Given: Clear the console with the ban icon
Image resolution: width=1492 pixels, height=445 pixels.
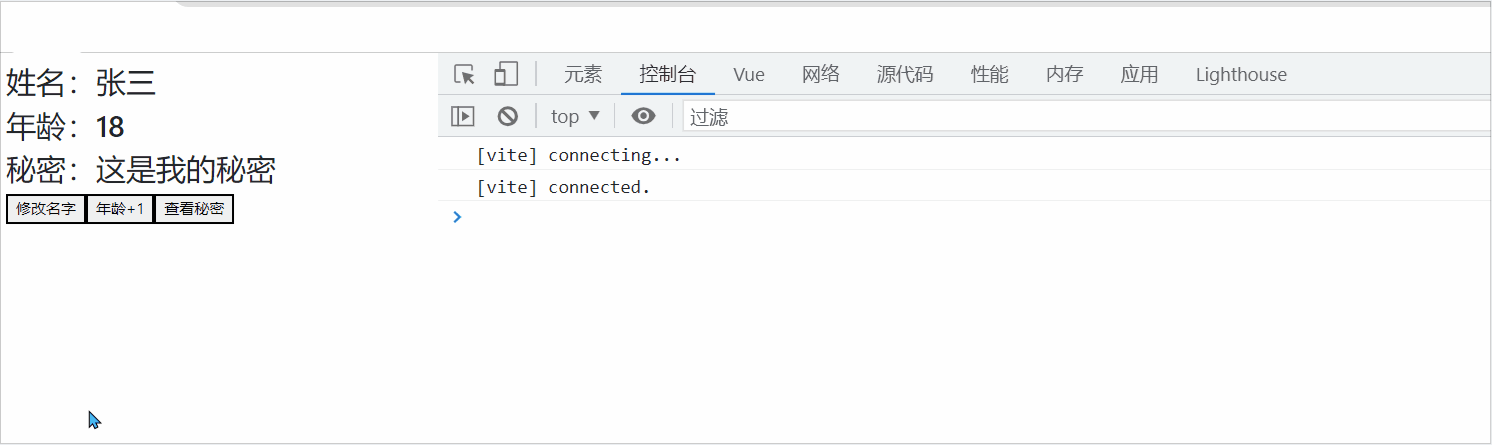Looking at the screenshot, I should [508, 116].
